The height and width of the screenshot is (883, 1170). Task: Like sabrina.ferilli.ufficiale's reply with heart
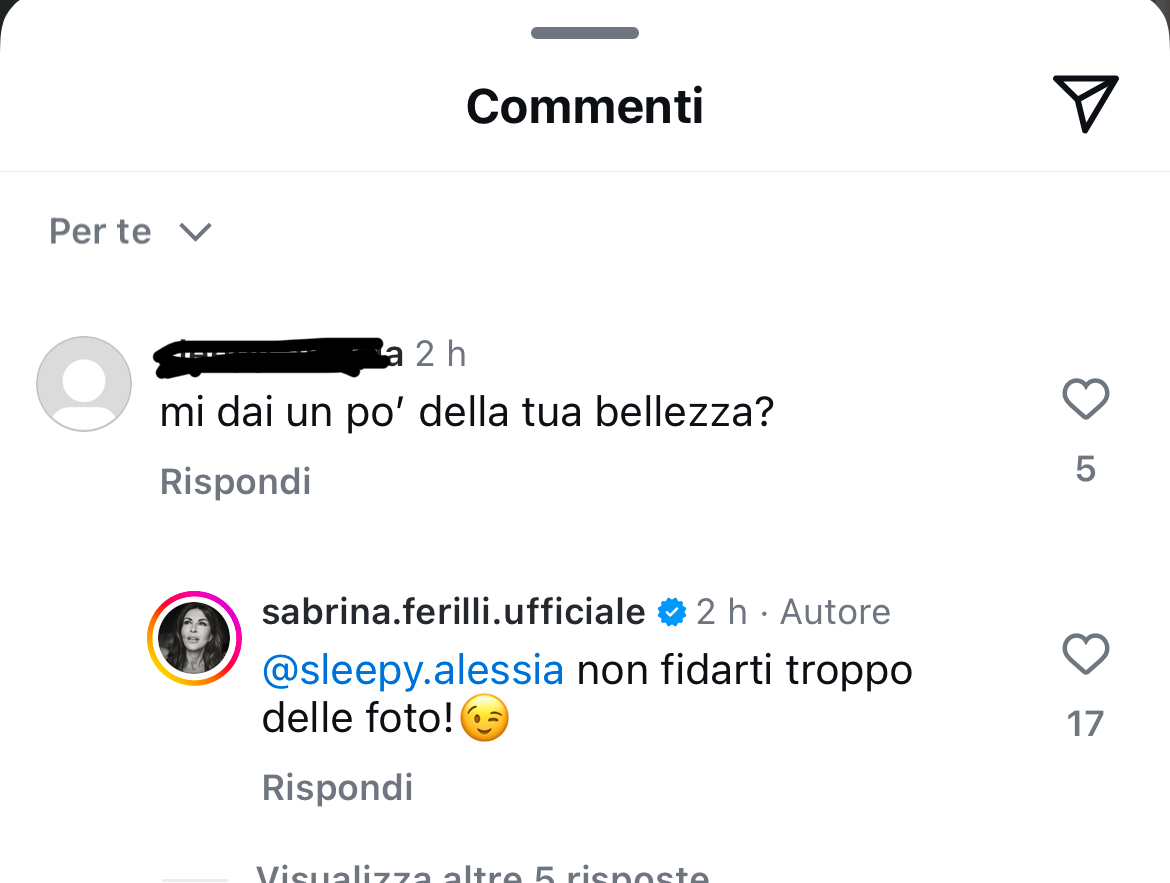[x=1085, y=655]
